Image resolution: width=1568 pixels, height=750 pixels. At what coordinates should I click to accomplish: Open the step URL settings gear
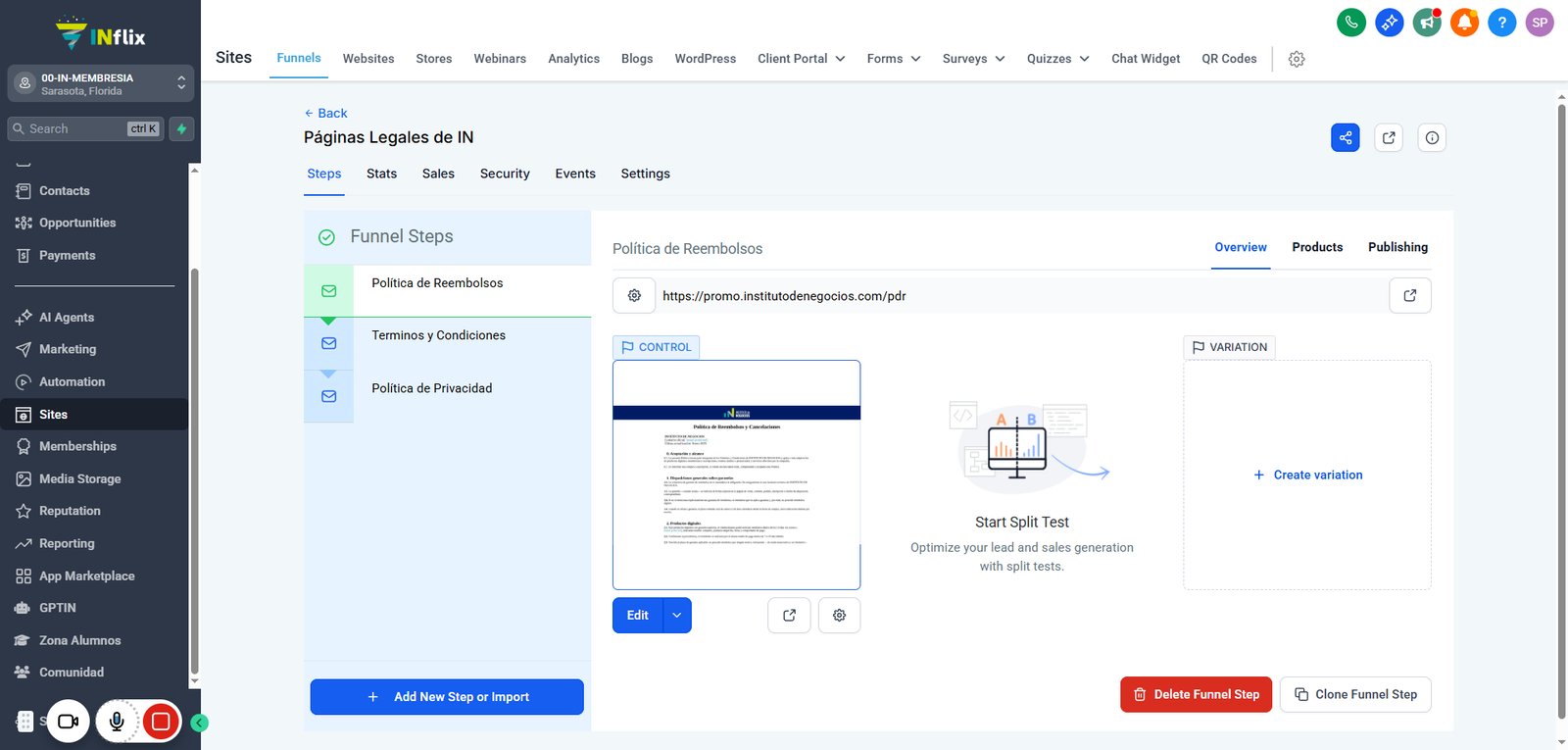(634, 296)
